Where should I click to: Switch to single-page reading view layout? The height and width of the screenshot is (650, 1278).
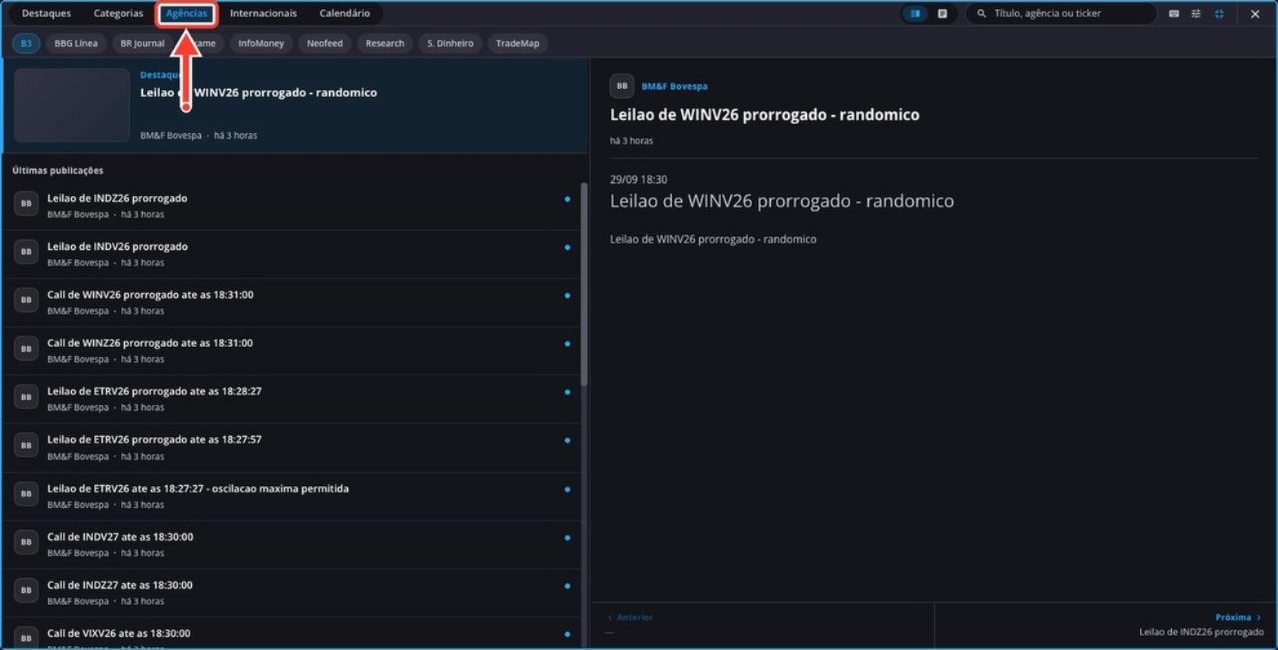(942, 14)
